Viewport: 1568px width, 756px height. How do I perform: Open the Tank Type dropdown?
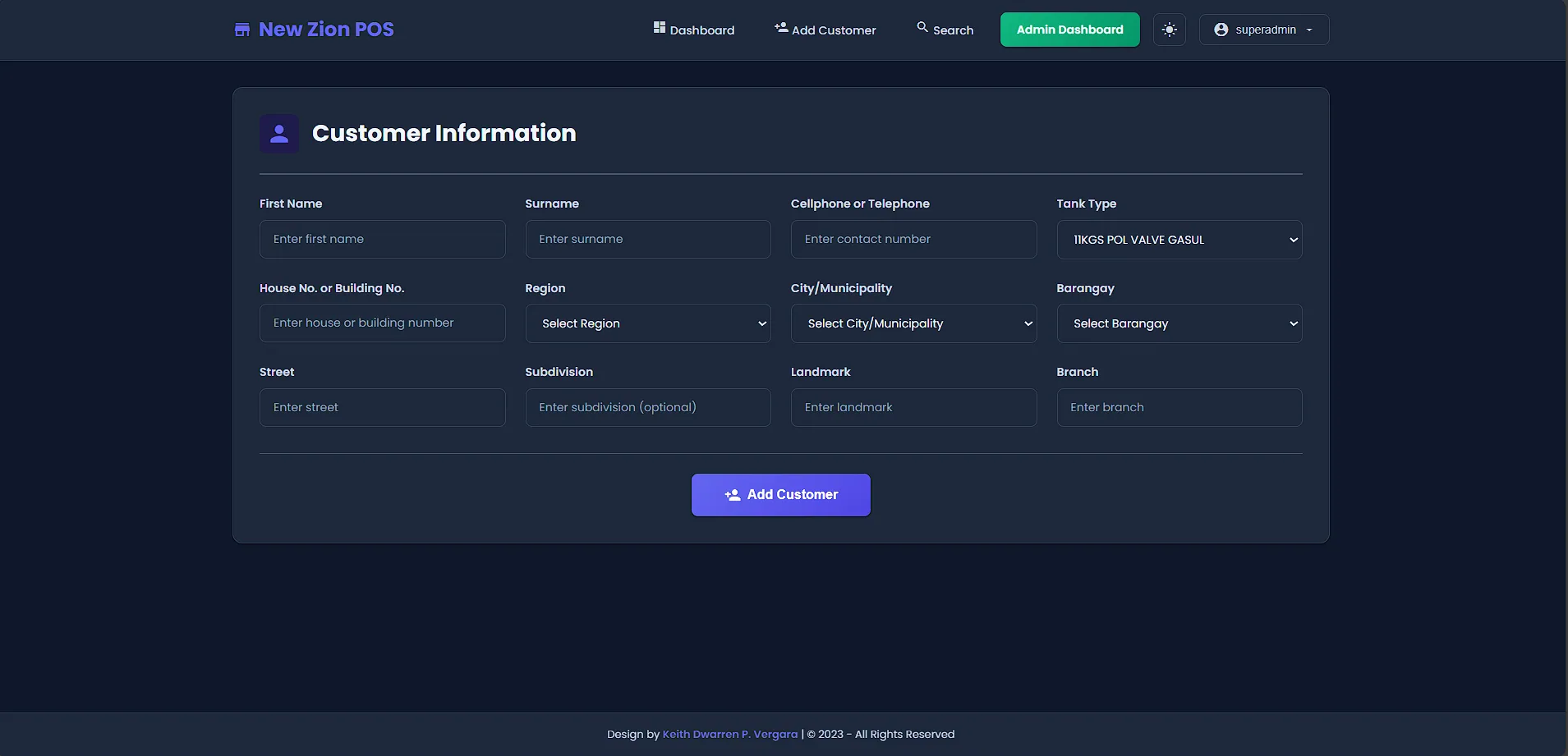point(1179,240)
